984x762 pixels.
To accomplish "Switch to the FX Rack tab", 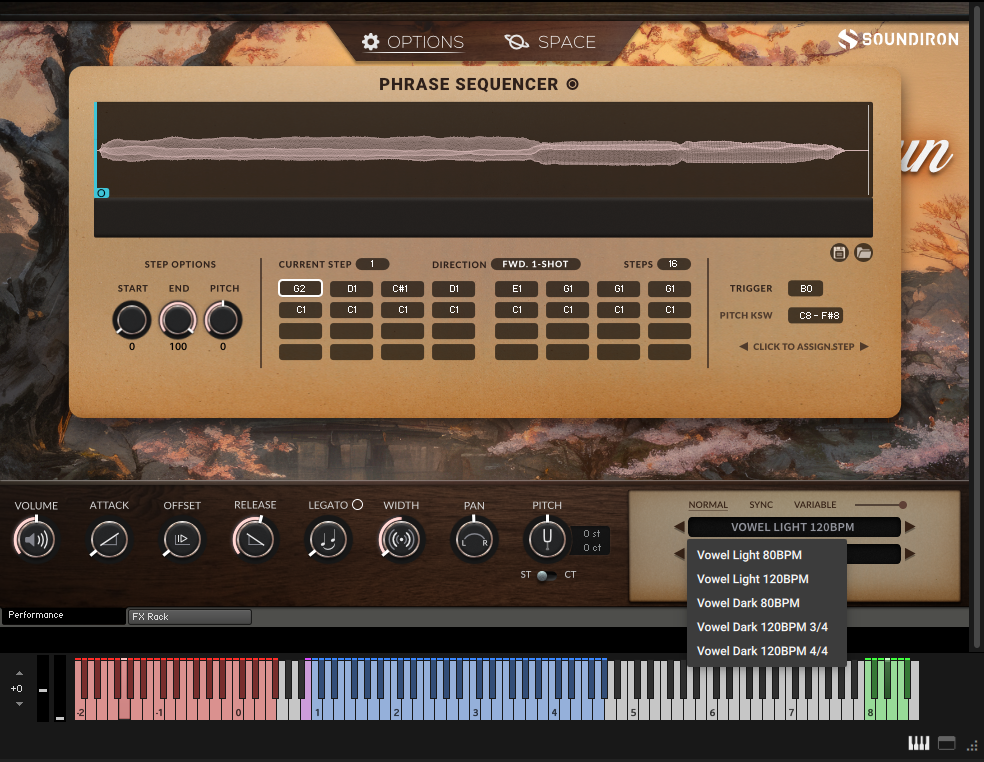I will (189, 617).
